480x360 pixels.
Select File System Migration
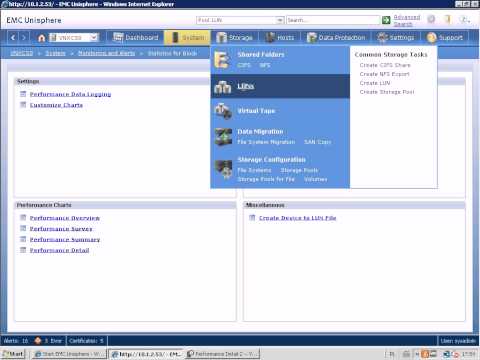pyautogui.click(x=266, y=142)
